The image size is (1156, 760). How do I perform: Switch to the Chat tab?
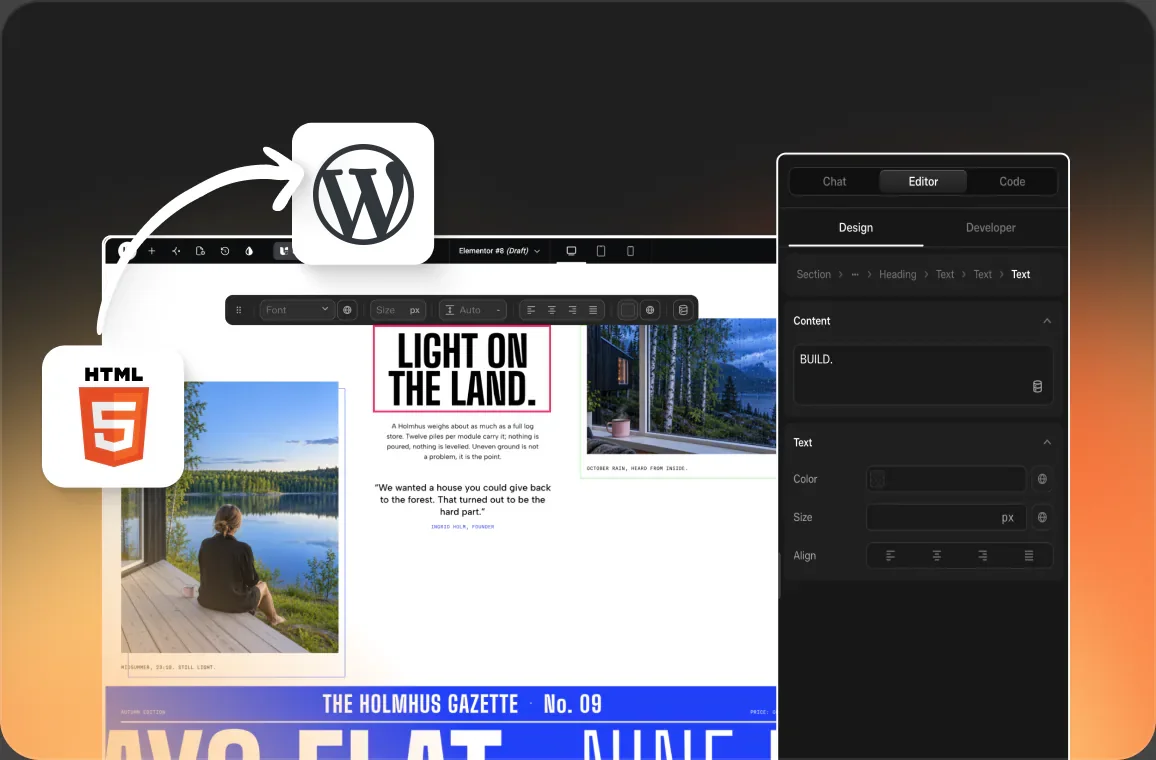click(835, 181)
